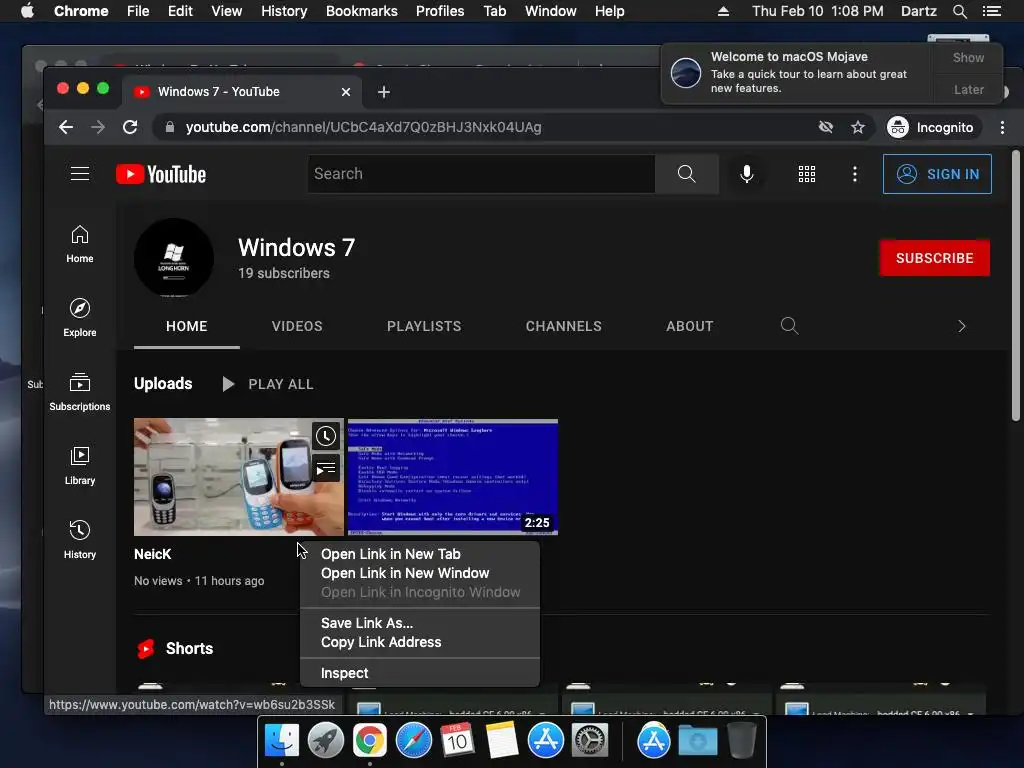Click the search magnifier button

686,174
